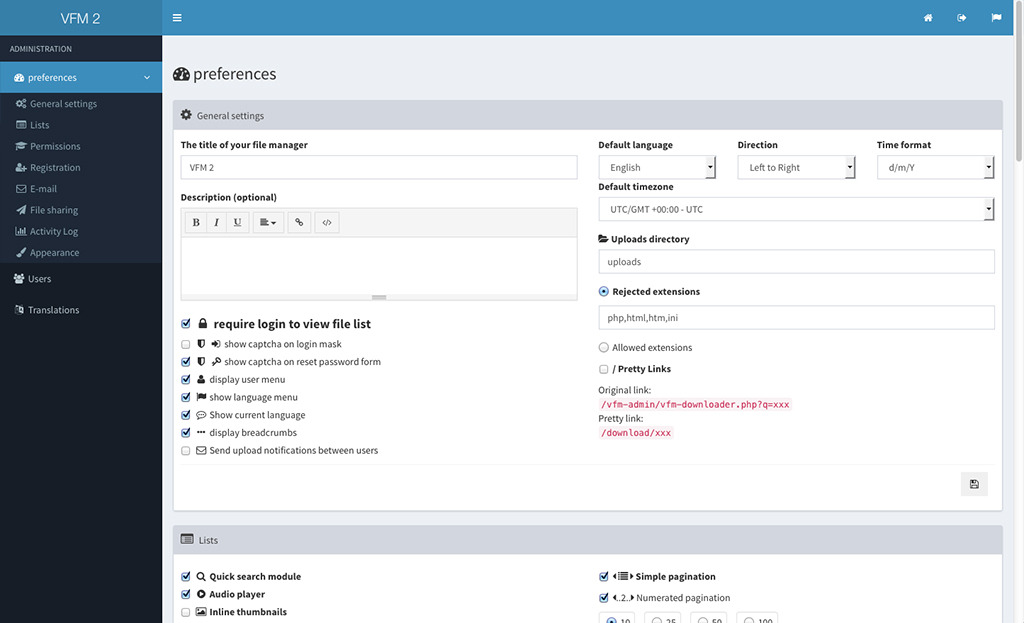Viewport: 1024px width, 623px height.
Task: Click the logout icon in top bar
Action: point(962,18)
